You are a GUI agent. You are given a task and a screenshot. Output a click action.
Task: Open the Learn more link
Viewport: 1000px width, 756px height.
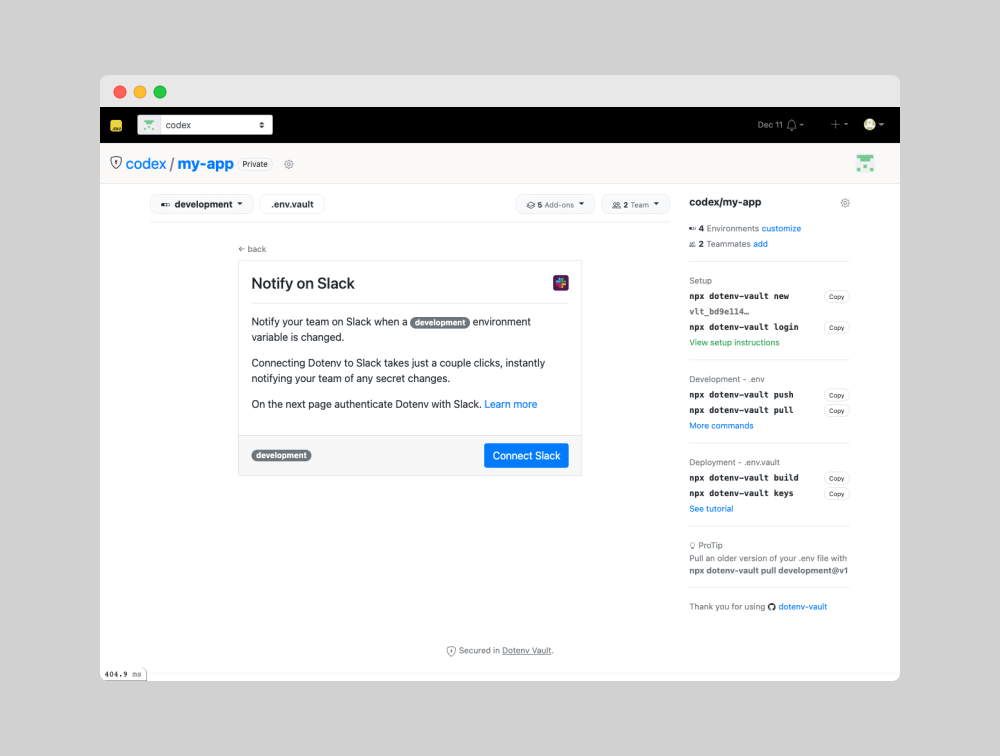point(511,404)
